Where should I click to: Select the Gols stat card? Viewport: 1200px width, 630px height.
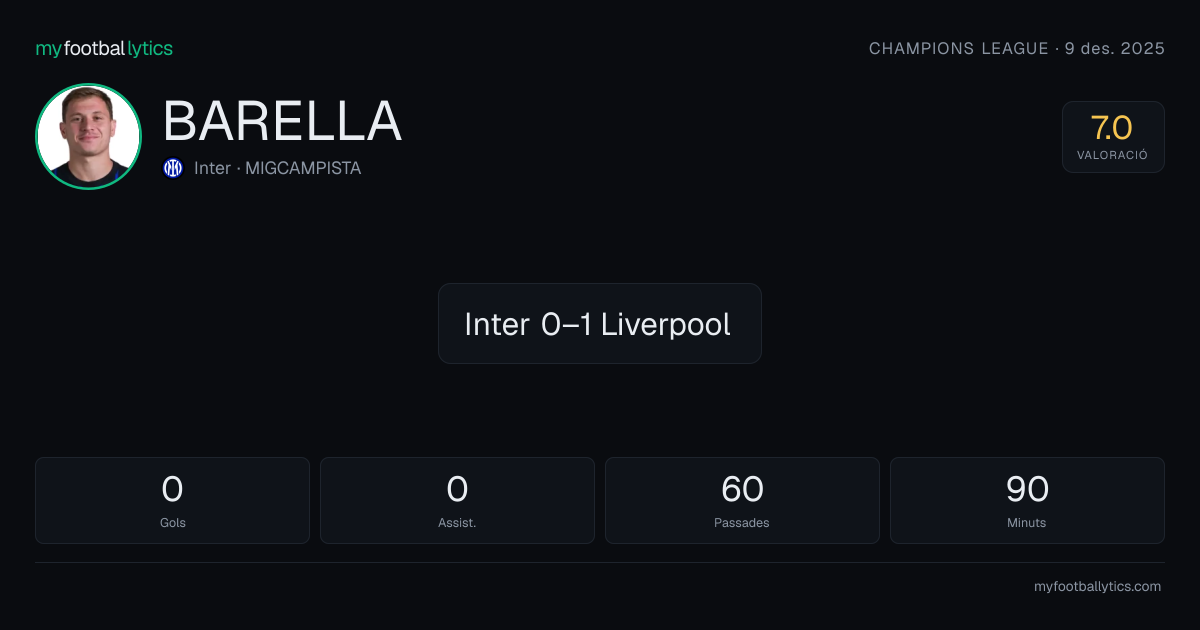[172, 500]
